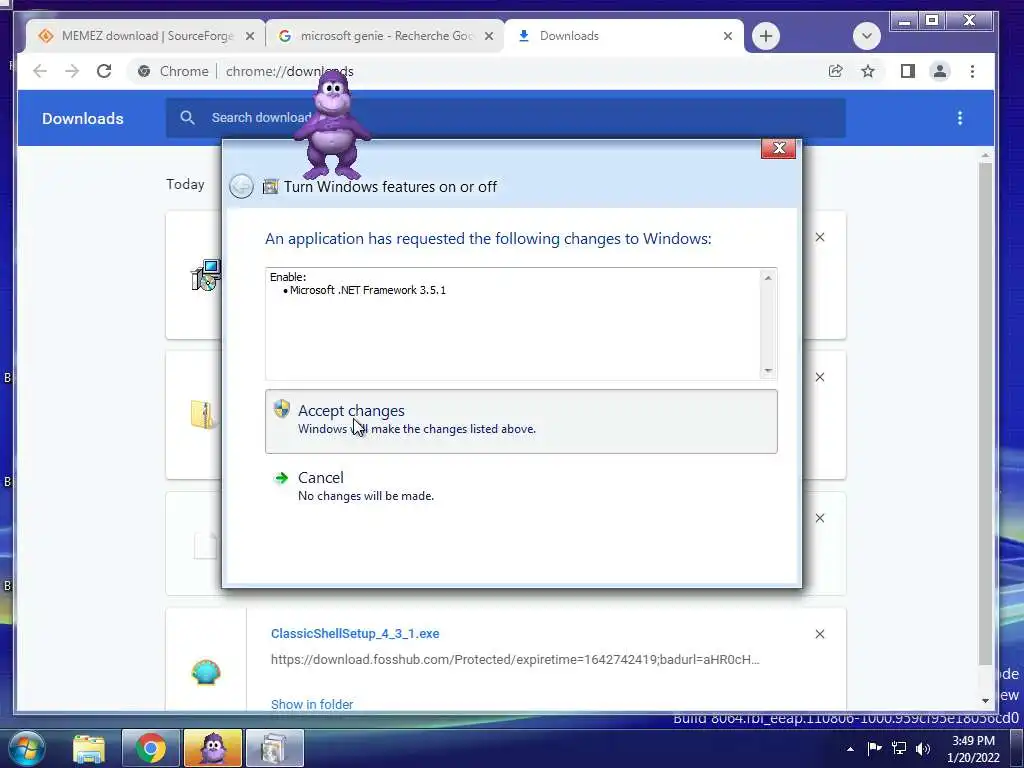Bookmark this page with the star icon
The width and height of the screenshot is (1024, 768).
(867, 71)
